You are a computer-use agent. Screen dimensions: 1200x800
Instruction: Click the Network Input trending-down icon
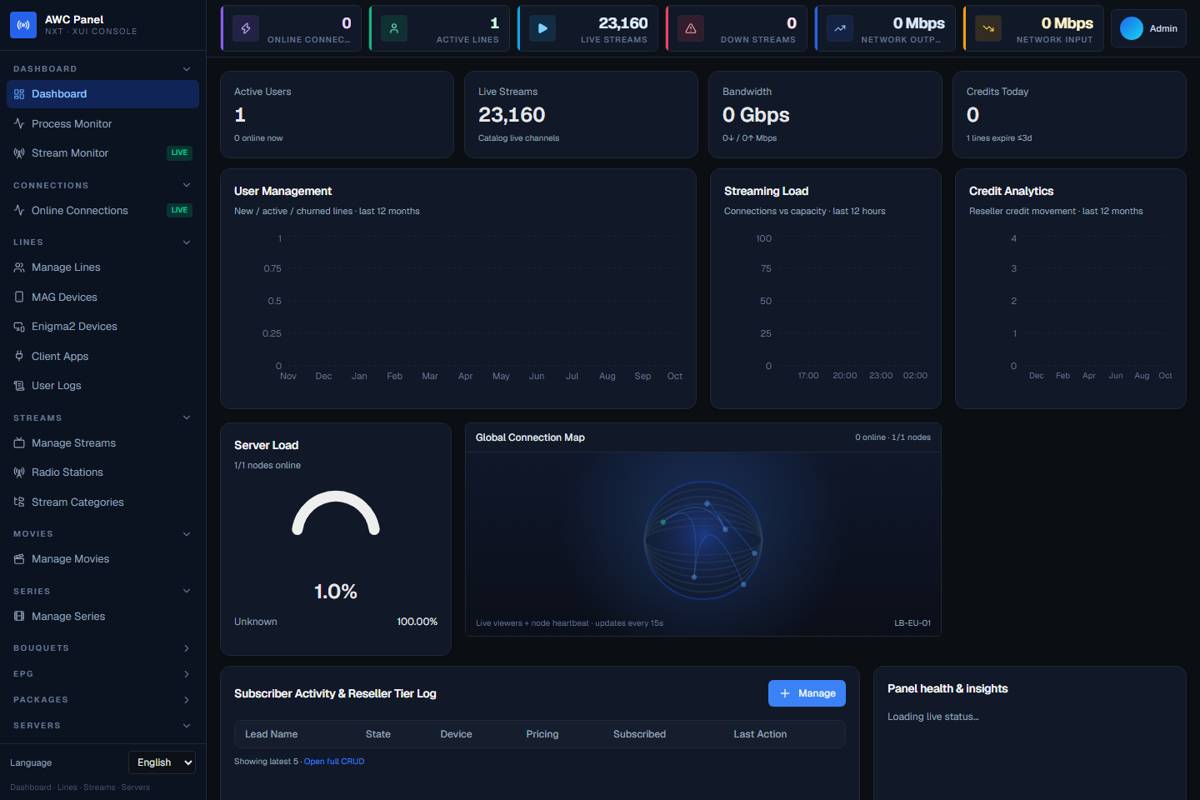point(988,28)
